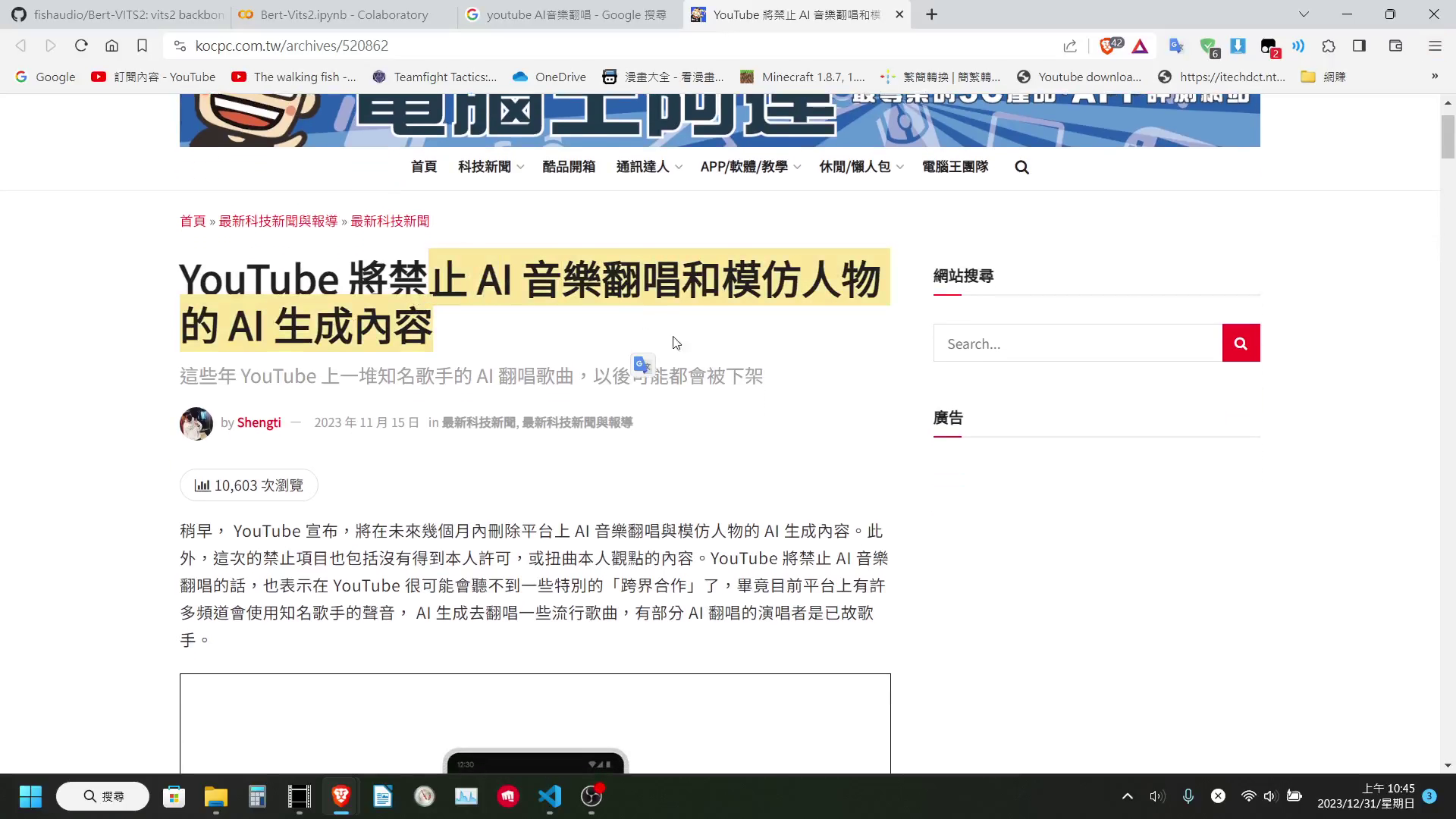Open the Google bookmark
1456x819 pixels.
tap(45, 77)
